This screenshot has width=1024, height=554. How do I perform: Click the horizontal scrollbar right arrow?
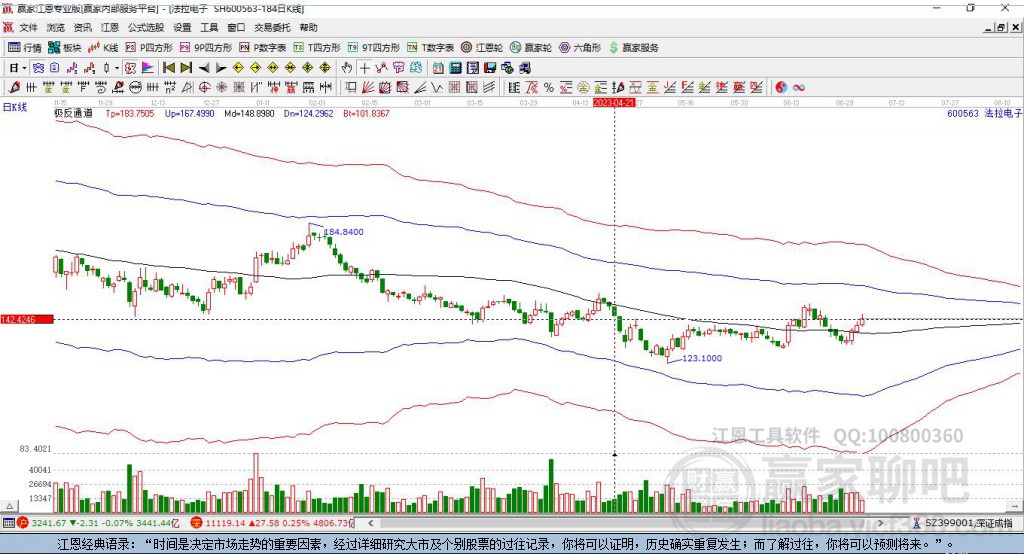pyautogui.click(x=881, y=523)
